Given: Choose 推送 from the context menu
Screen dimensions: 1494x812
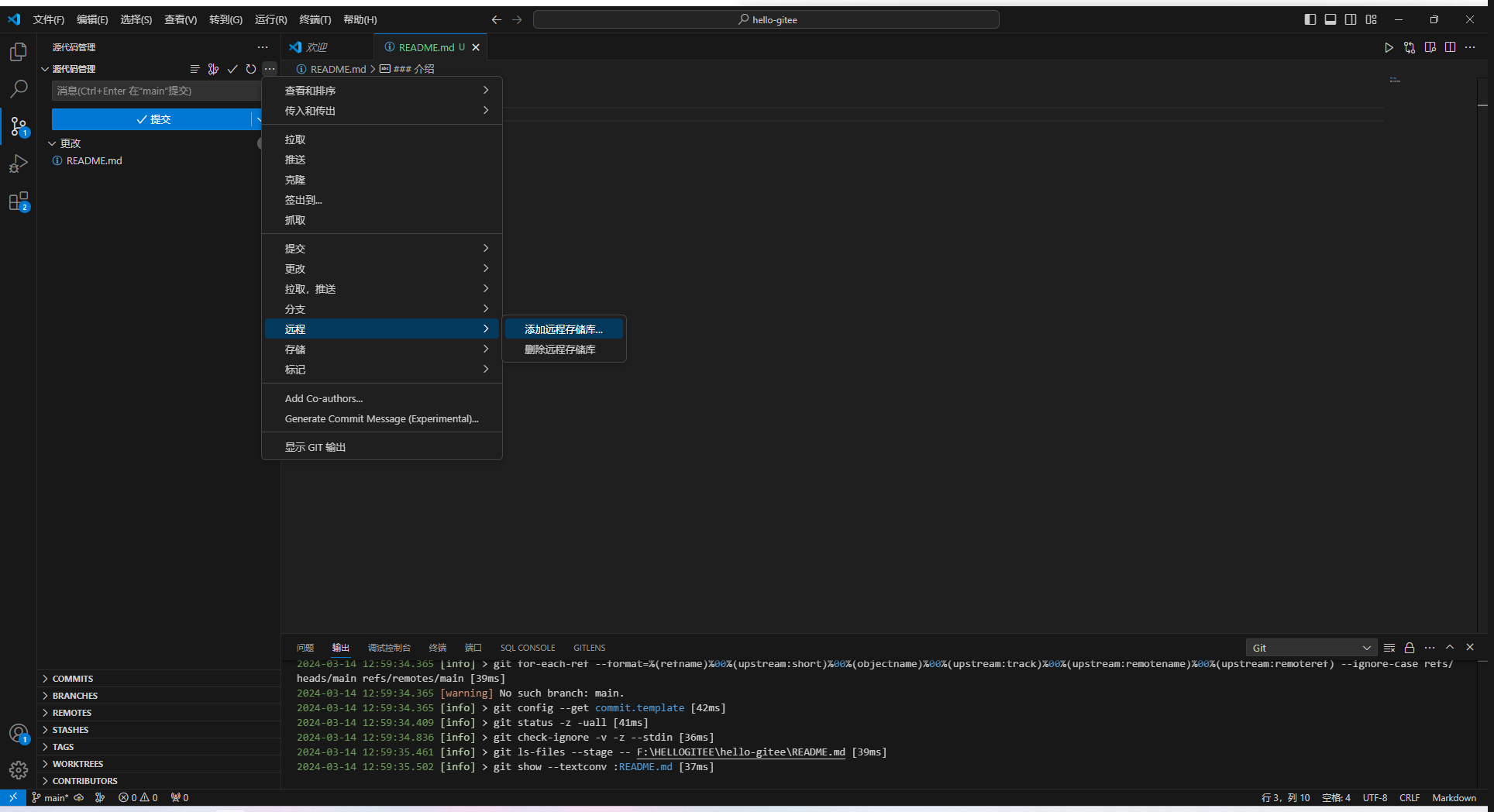Looking at the screenshot, I should pos(382,160).
